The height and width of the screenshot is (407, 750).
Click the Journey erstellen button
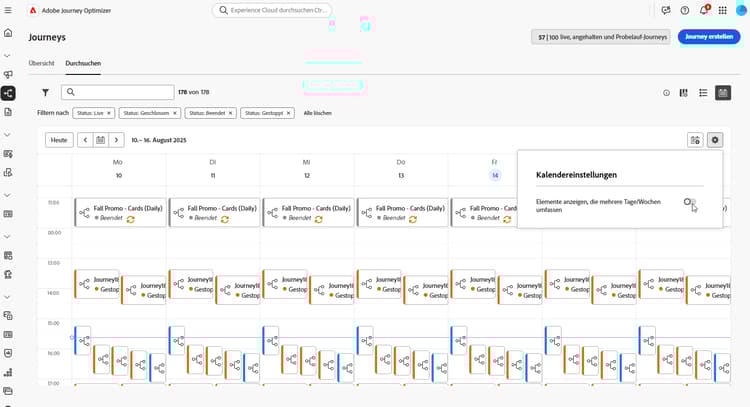coord(709,37)
